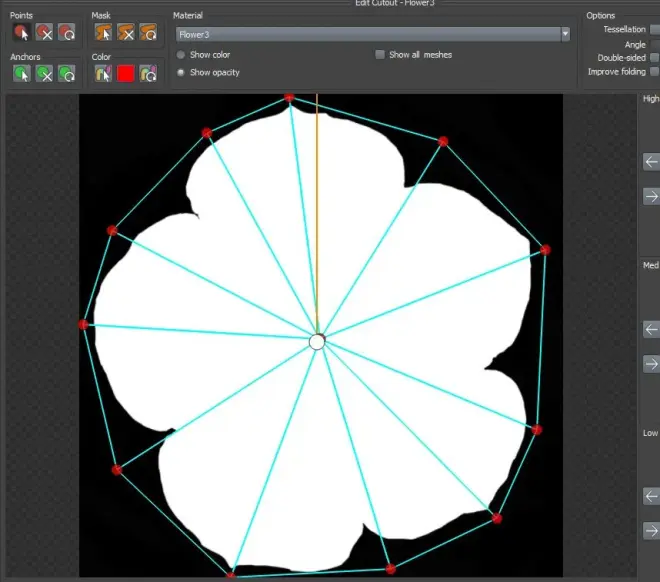Select the add Points tool
The height and width of the screenshot is (582, 660).
[21, 32]
